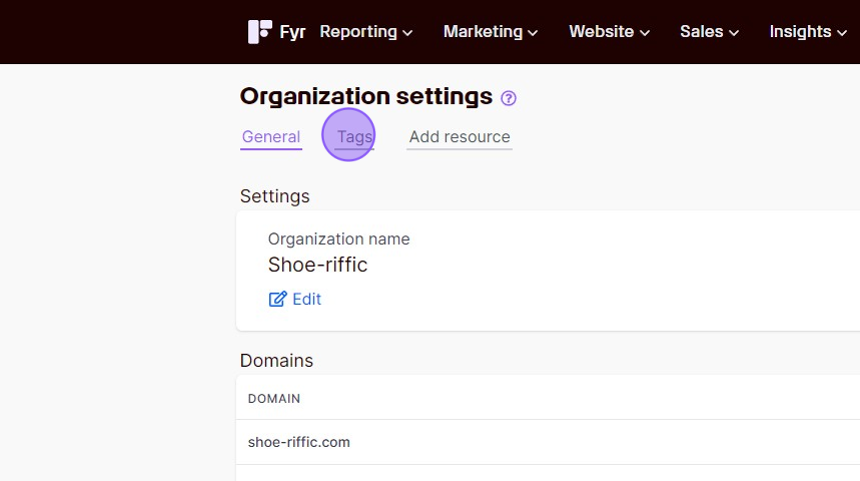Image resolution: width=860 pixels, height=481 pixels.
Task: Expand the Sales dropdown chevron
Action: click(x=734, y=33)
